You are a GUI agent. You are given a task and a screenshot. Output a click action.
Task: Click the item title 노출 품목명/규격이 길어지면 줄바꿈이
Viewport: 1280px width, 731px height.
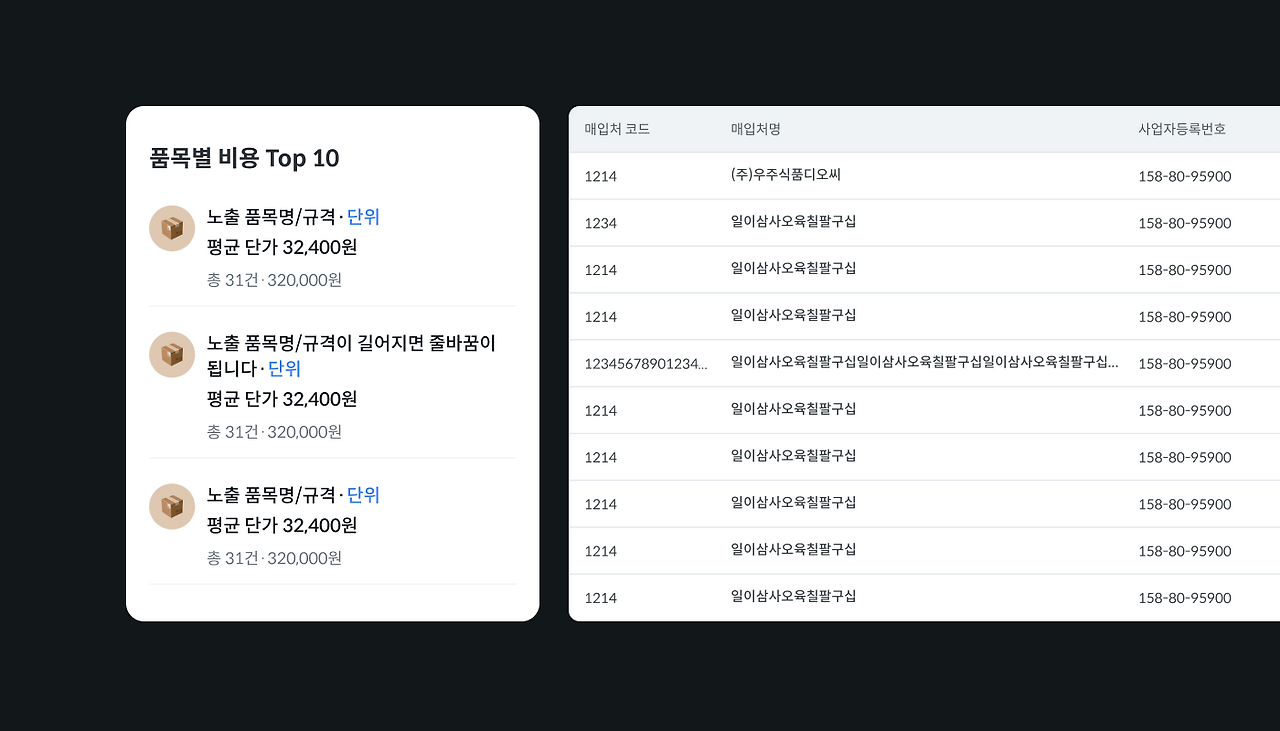click(351, 343)
